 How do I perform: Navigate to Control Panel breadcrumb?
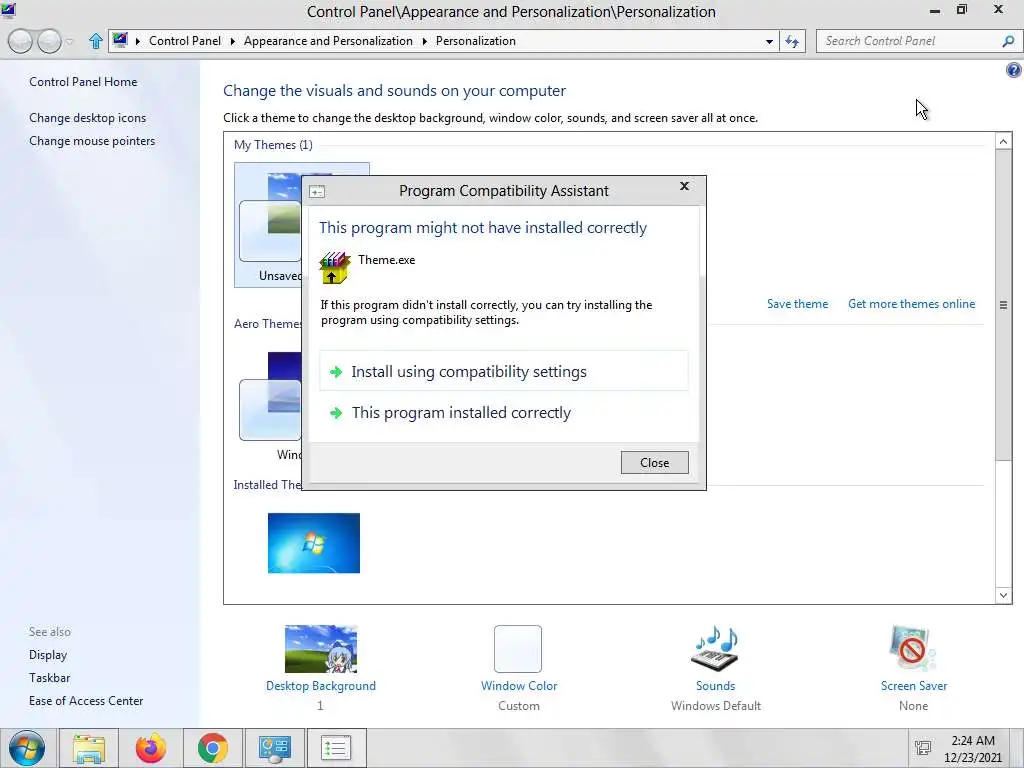(185, 40)
